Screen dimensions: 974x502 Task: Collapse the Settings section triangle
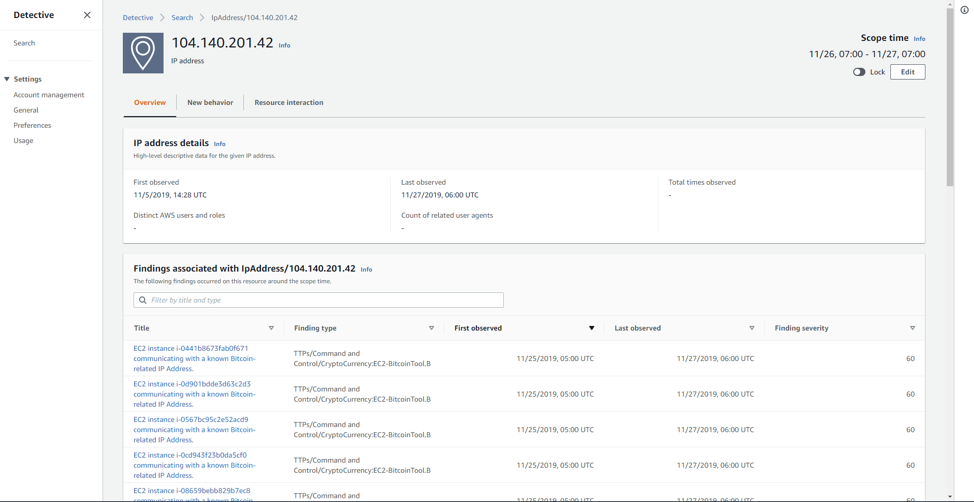point(7,80)
